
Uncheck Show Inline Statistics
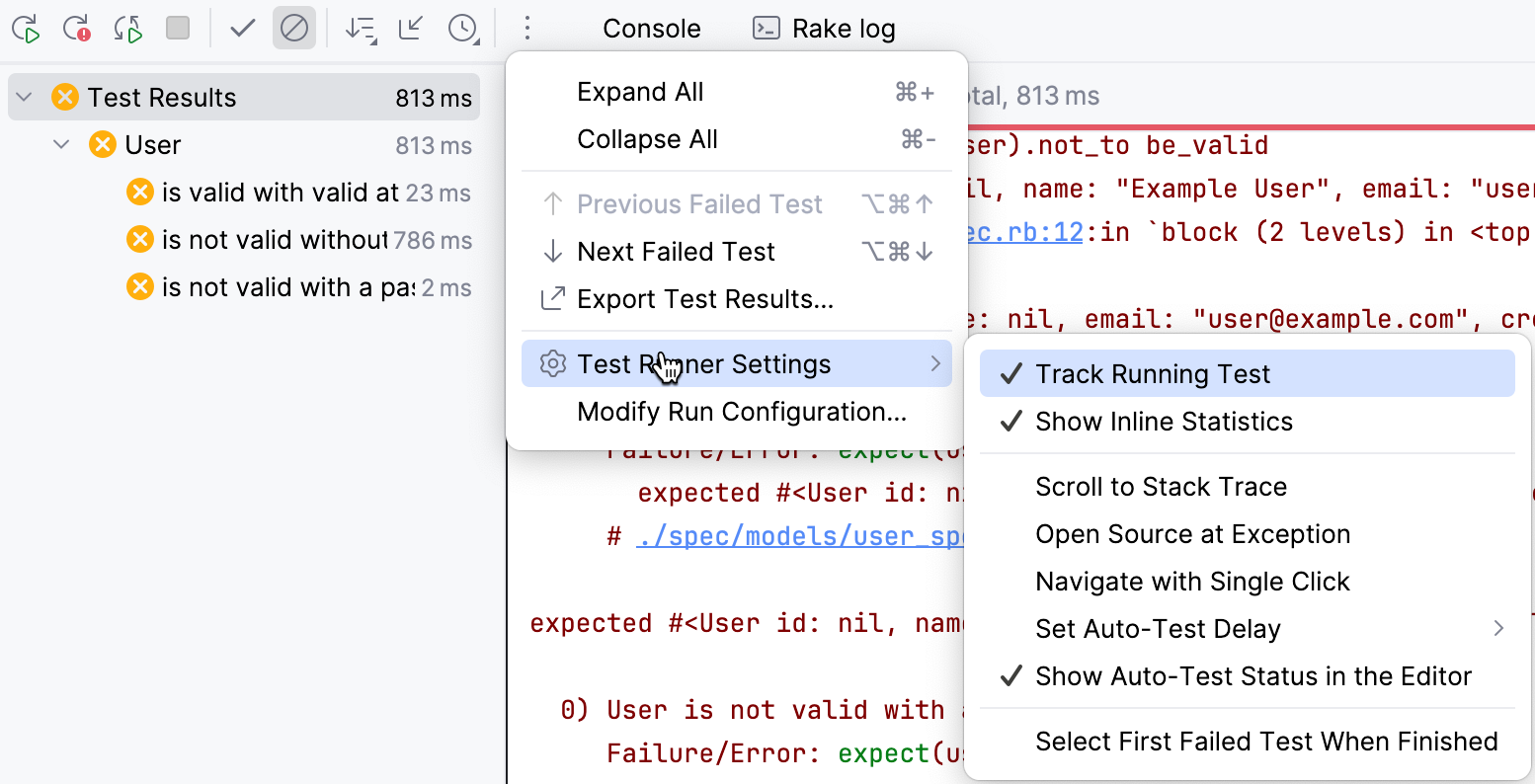(x=1164, y=422)
